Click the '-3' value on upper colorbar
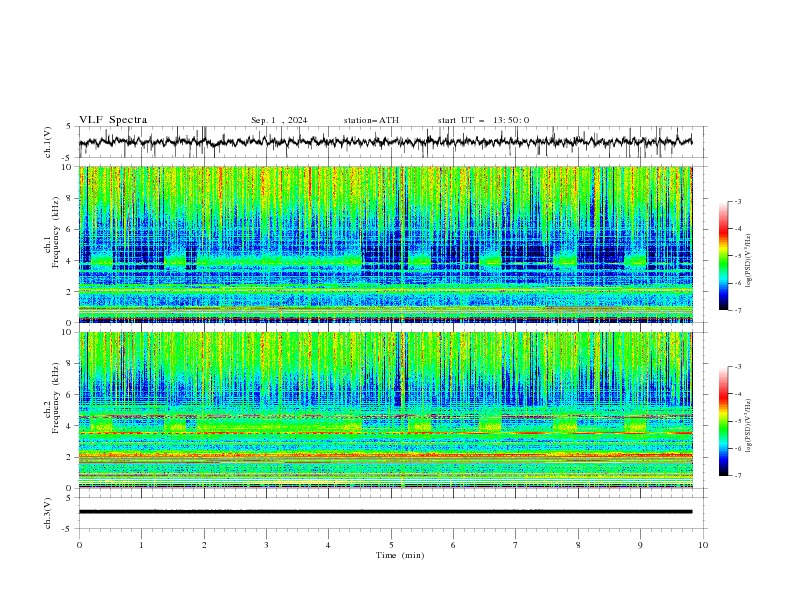Image resolution: width=792 pixels, height=612 pixels. 737,201
